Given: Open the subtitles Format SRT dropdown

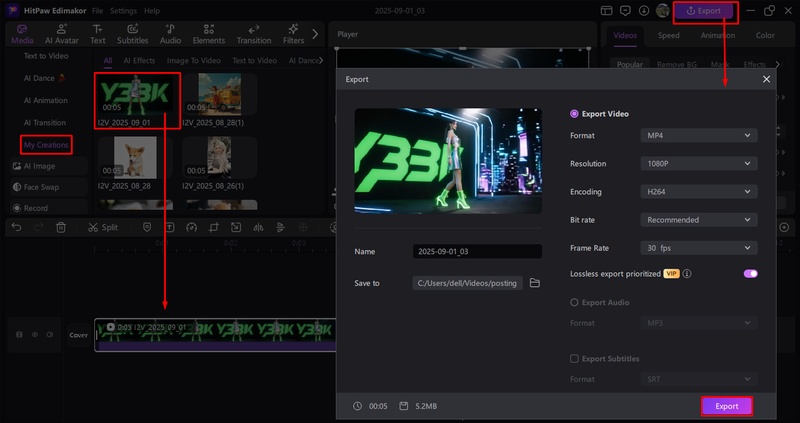Looking at the screenshot, I should click(x=699, y=379).
